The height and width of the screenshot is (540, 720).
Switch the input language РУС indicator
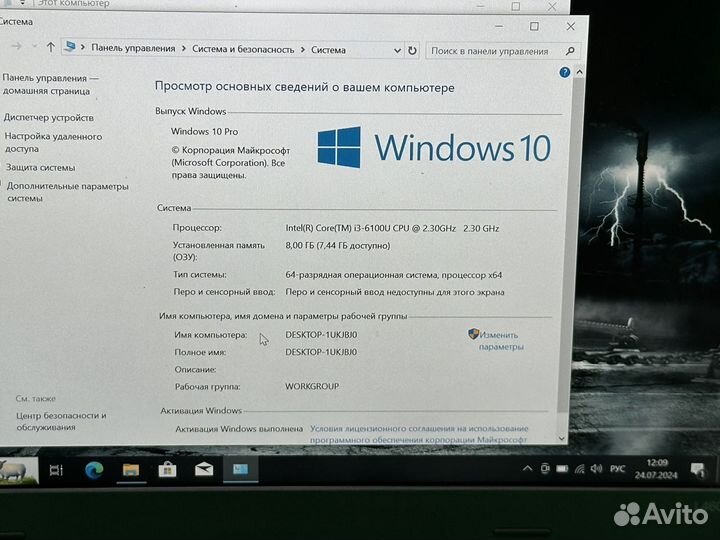(618, 468)
